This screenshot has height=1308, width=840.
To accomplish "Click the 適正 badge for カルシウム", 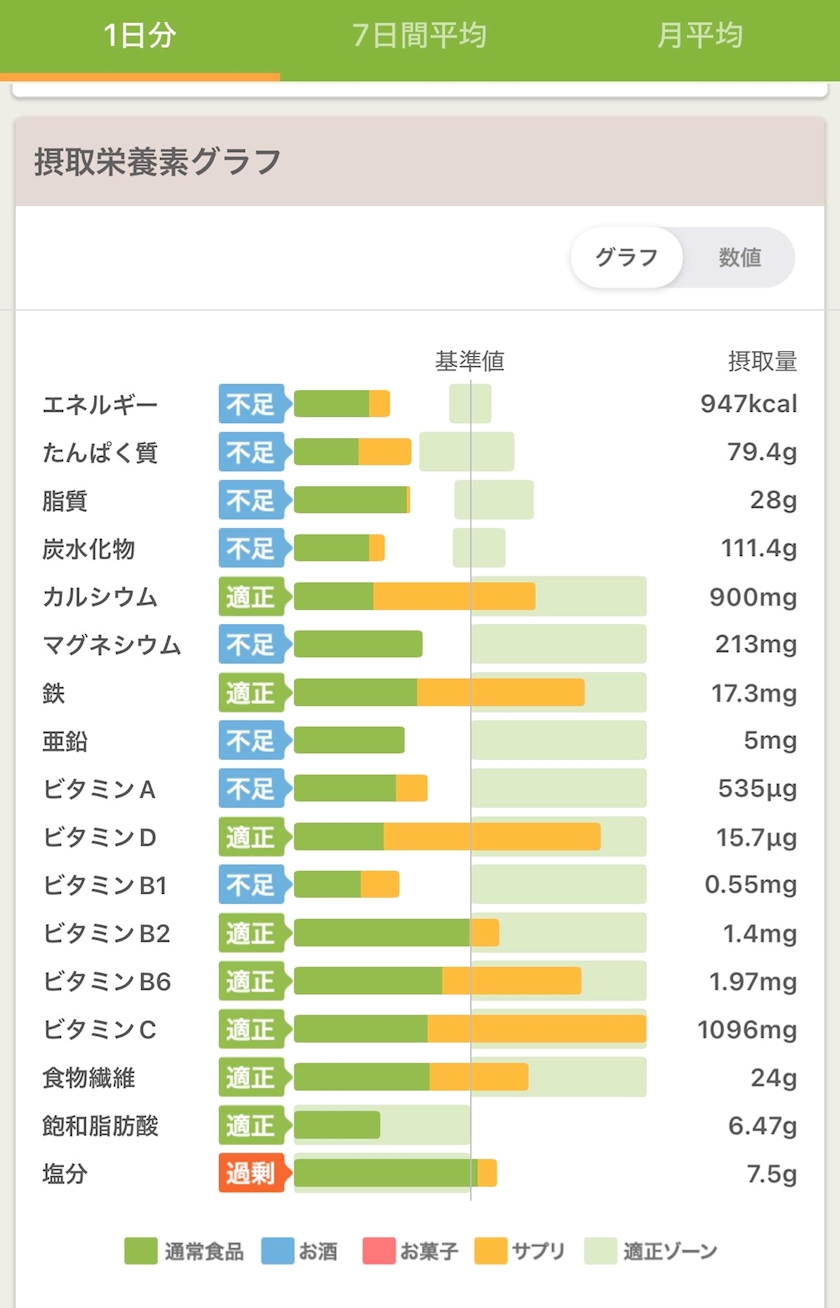I will 252,597.
